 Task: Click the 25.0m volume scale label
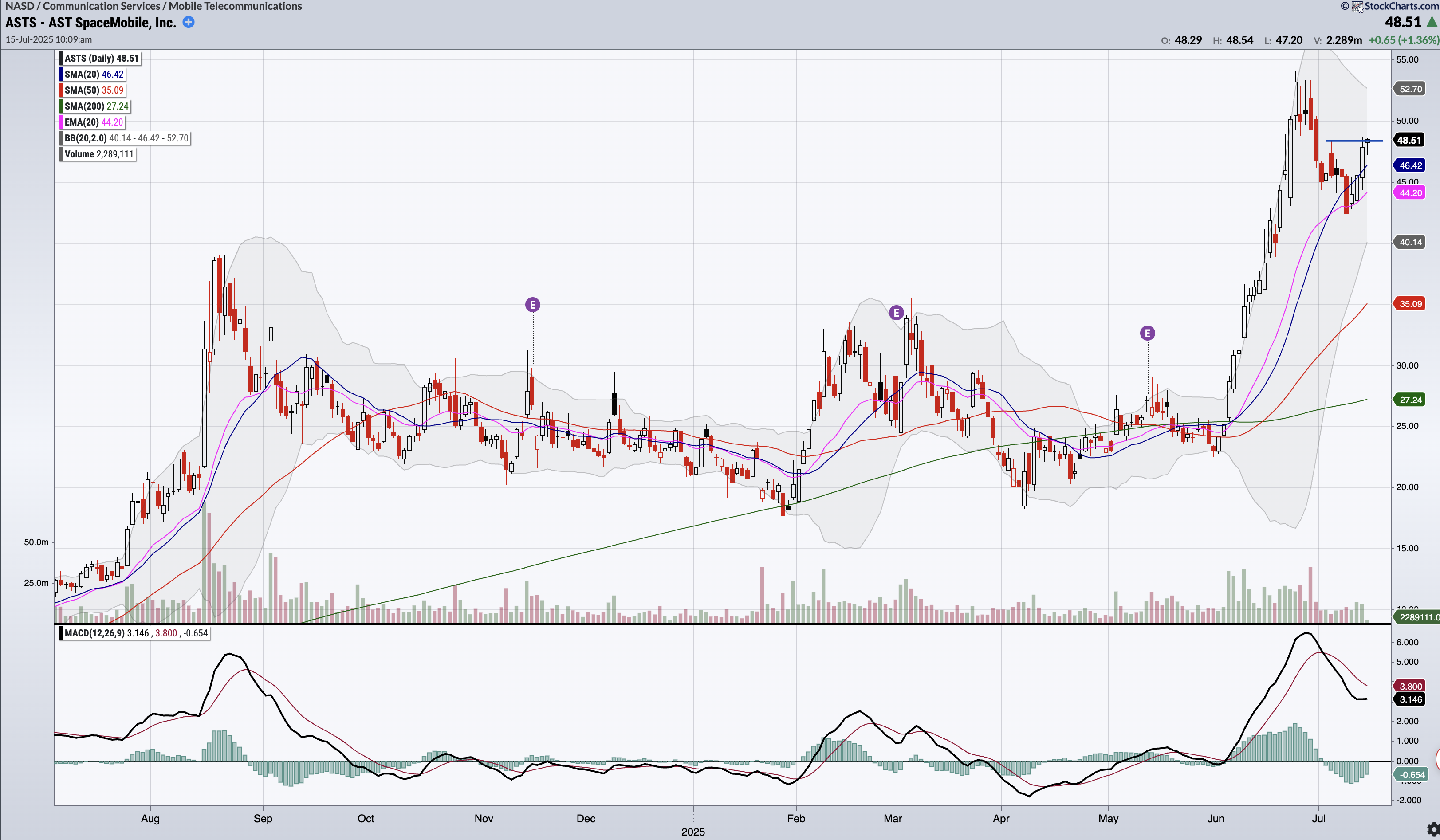[36, 583]
